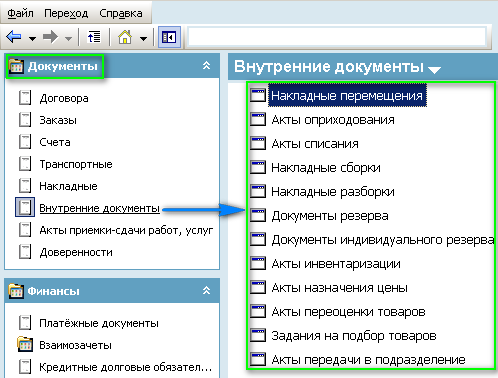Open the Взаимозачеты folder link
This screenshot has width=498, height=378.
point(75,345)
